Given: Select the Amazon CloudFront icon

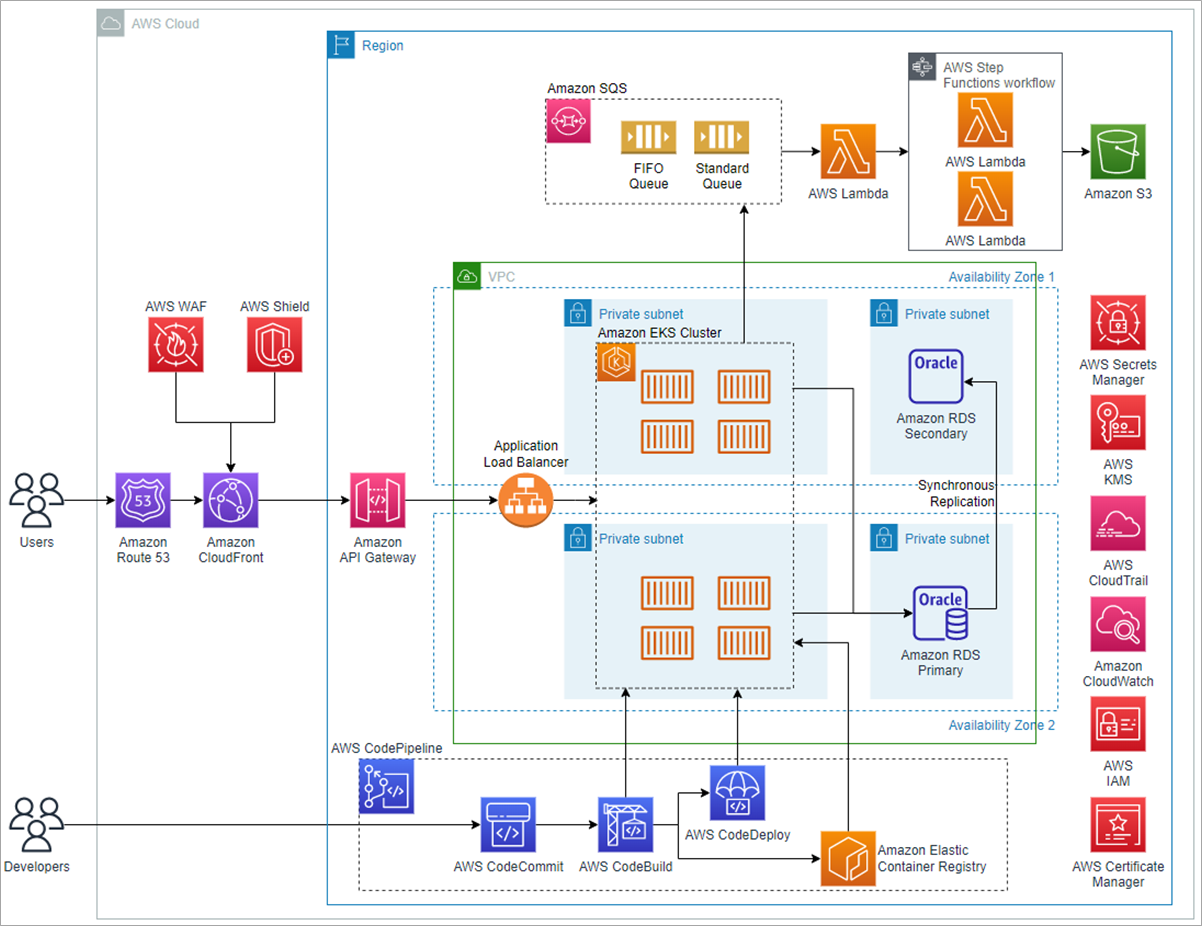Looking at the screenshot, I should [231, 500].
